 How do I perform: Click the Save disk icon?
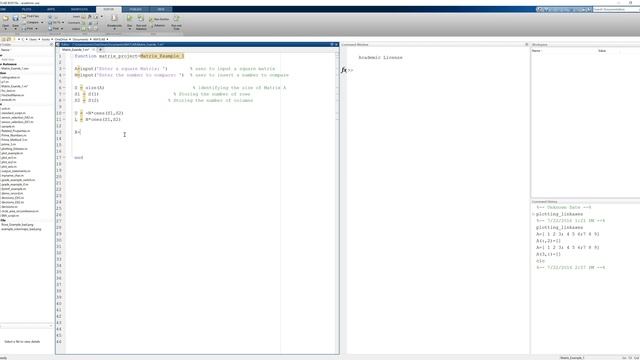pos(16,18)
